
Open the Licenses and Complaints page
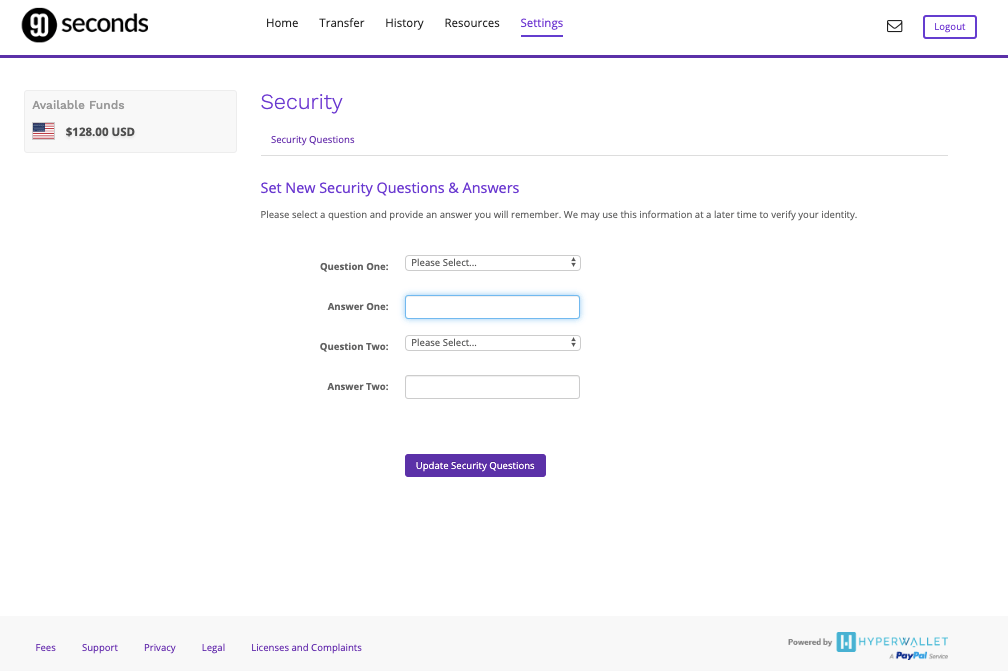[x=306, y=647]
